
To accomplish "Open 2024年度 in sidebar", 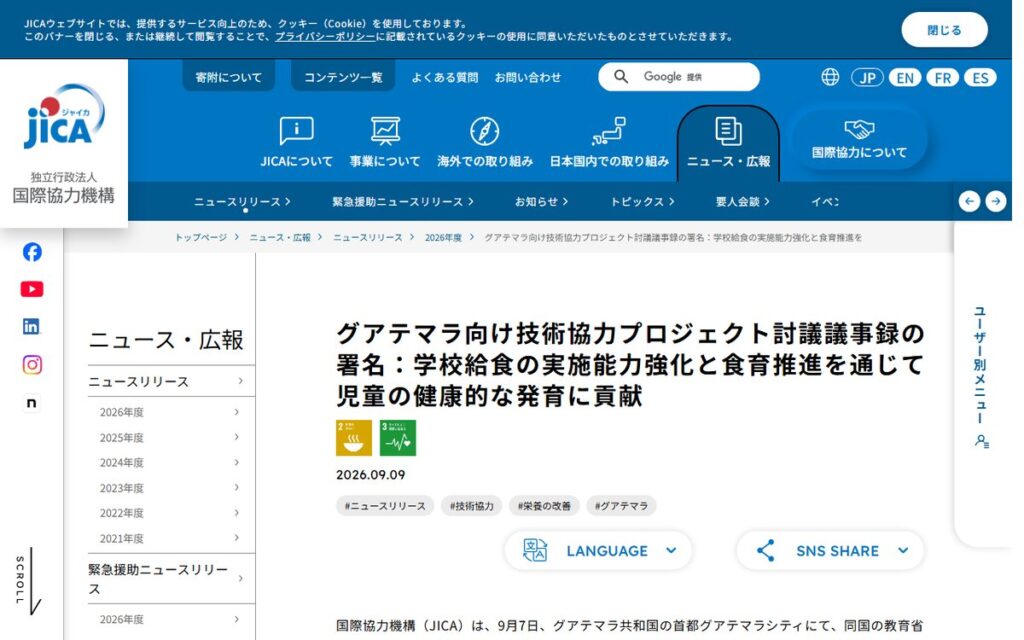I will [x=171, y=462].
